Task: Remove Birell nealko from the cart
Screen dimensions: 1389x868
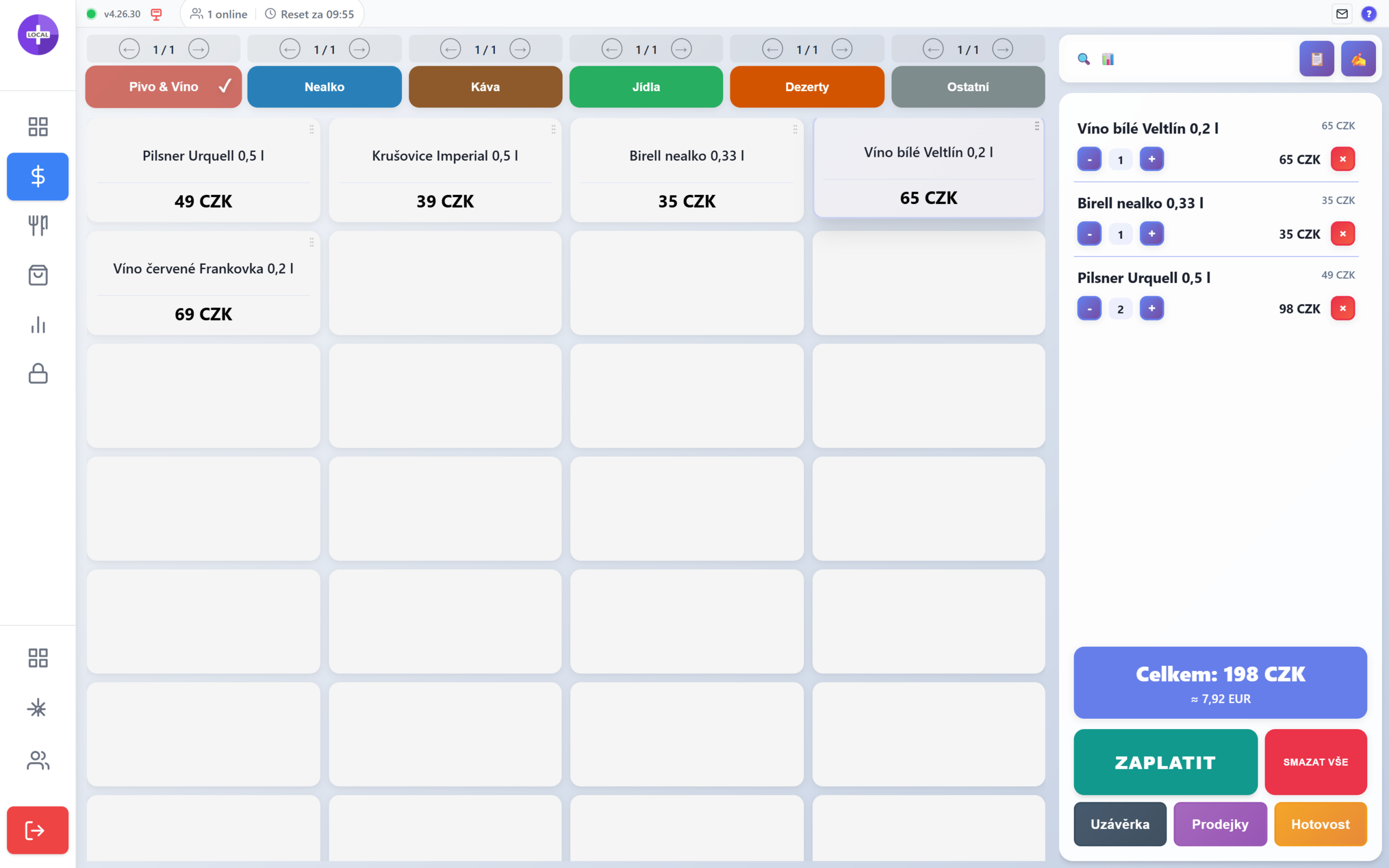Action: tap(1342, 234)
